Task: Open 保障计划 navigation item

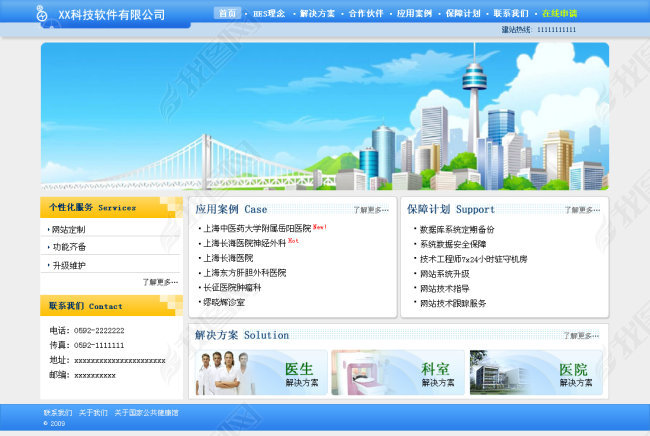Action: click(463, 13)
